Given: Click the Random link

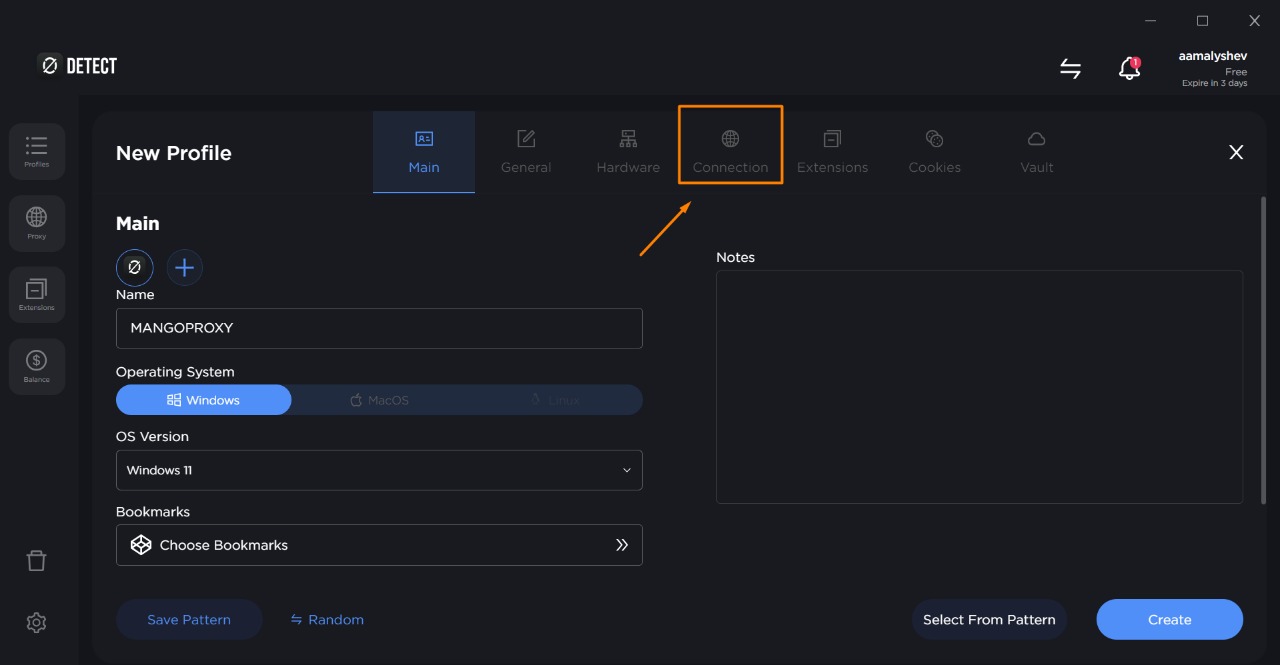Looking at the screenshot, I should (x=327, y=620).
